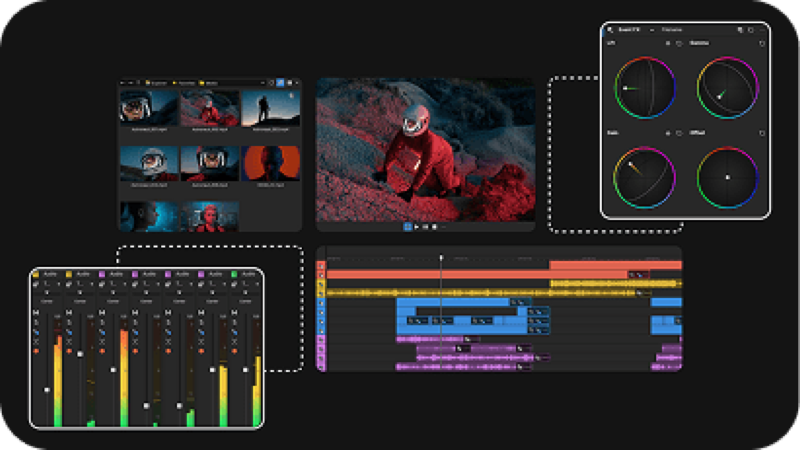Click the fader handle on first mixer channel

point(47,390)
